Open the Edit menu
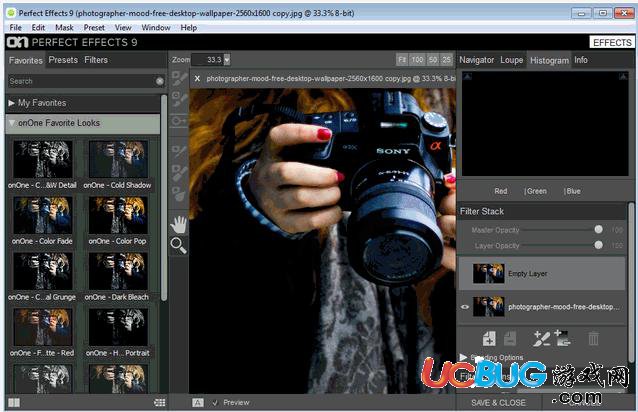 coord(38,28)
